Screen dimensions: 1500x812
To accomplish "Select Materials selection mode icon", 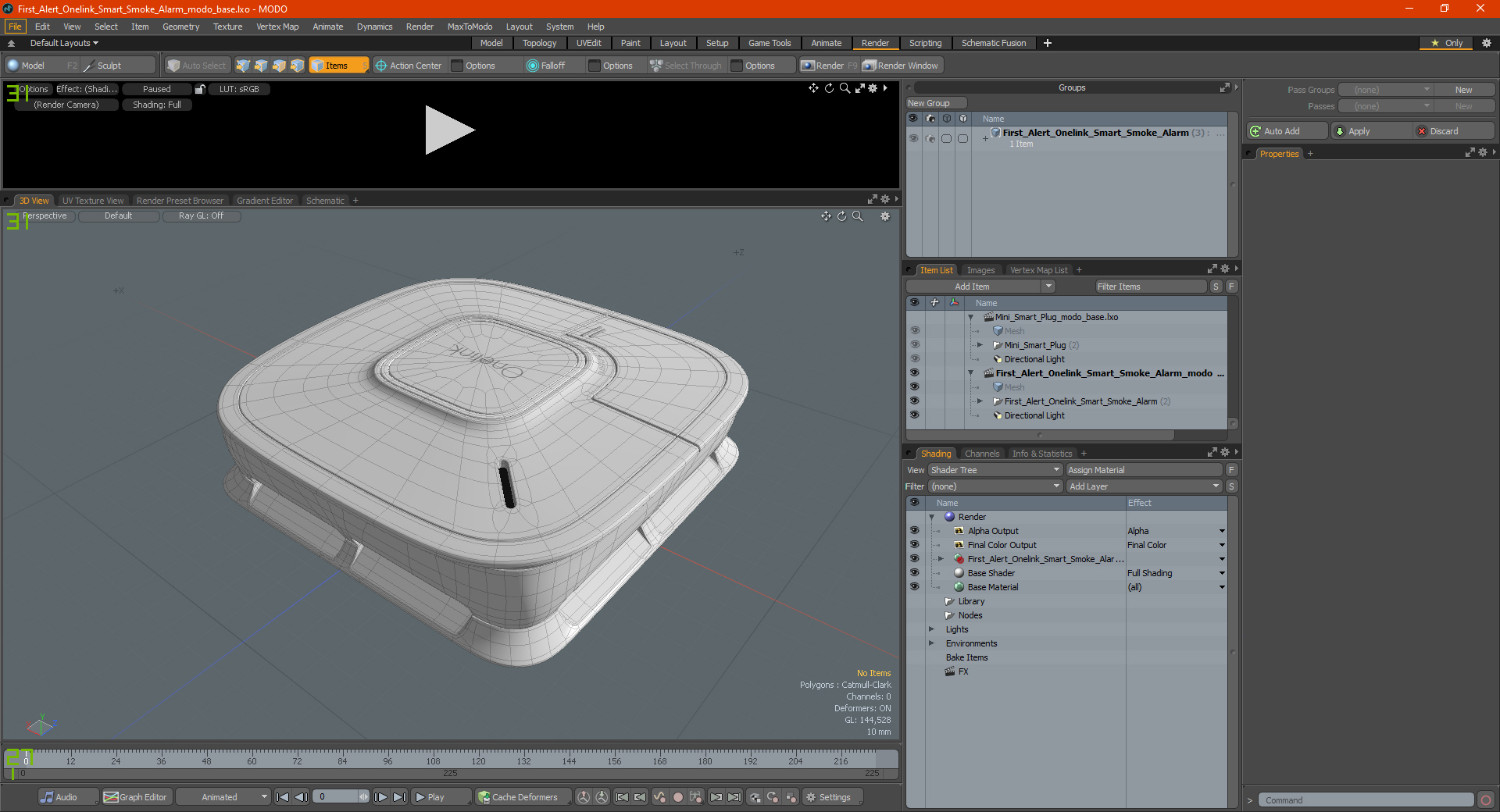I will tap(297, 66).
